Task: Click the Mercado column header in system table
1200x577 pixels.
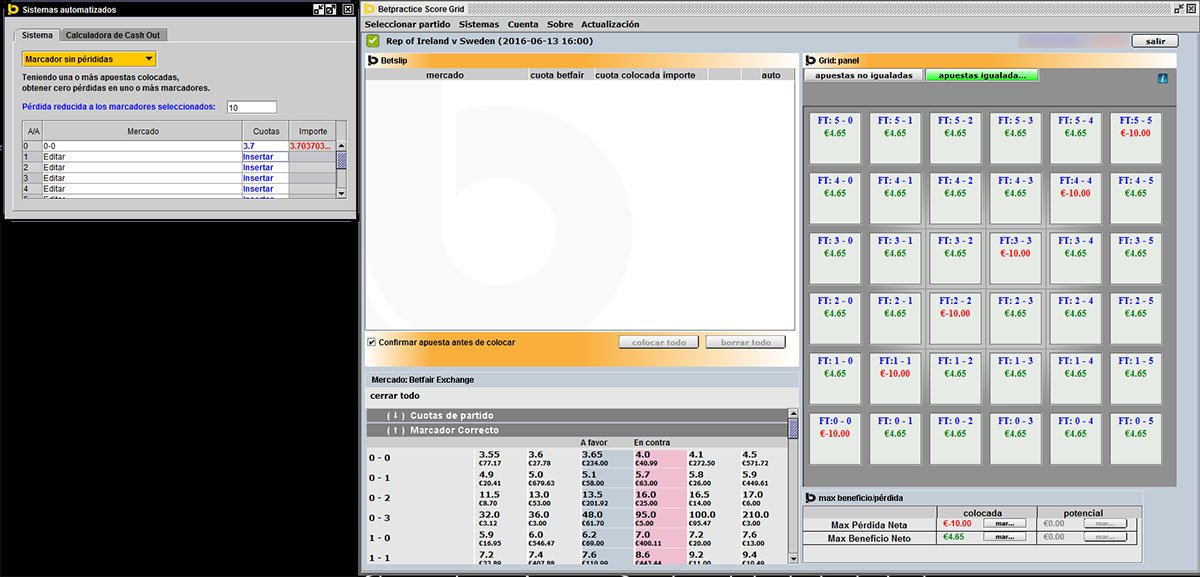Action: pos(141,131)
